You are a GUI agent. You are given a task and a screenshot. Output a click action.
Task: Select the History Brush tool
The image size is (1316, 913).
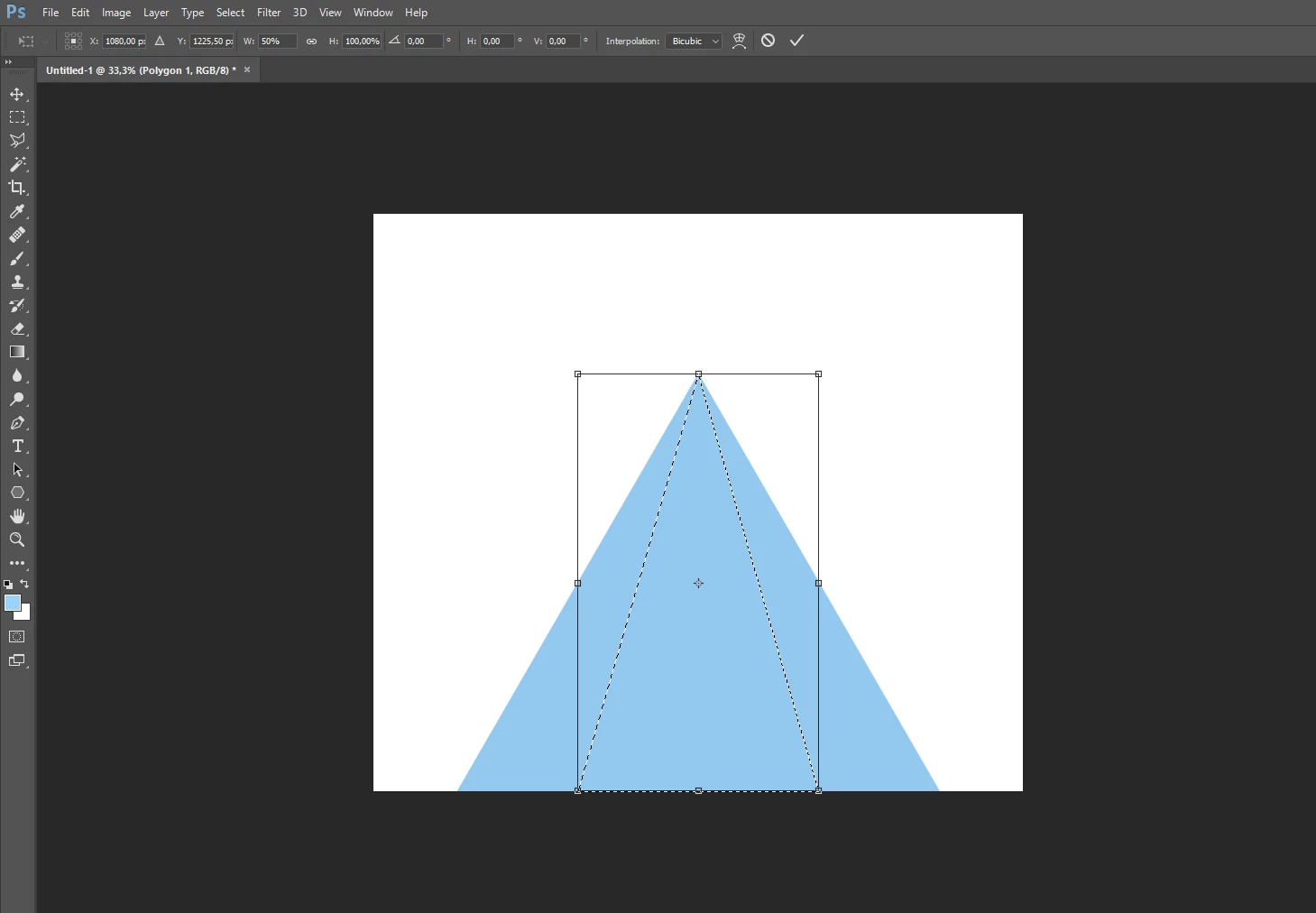[17, 306]
